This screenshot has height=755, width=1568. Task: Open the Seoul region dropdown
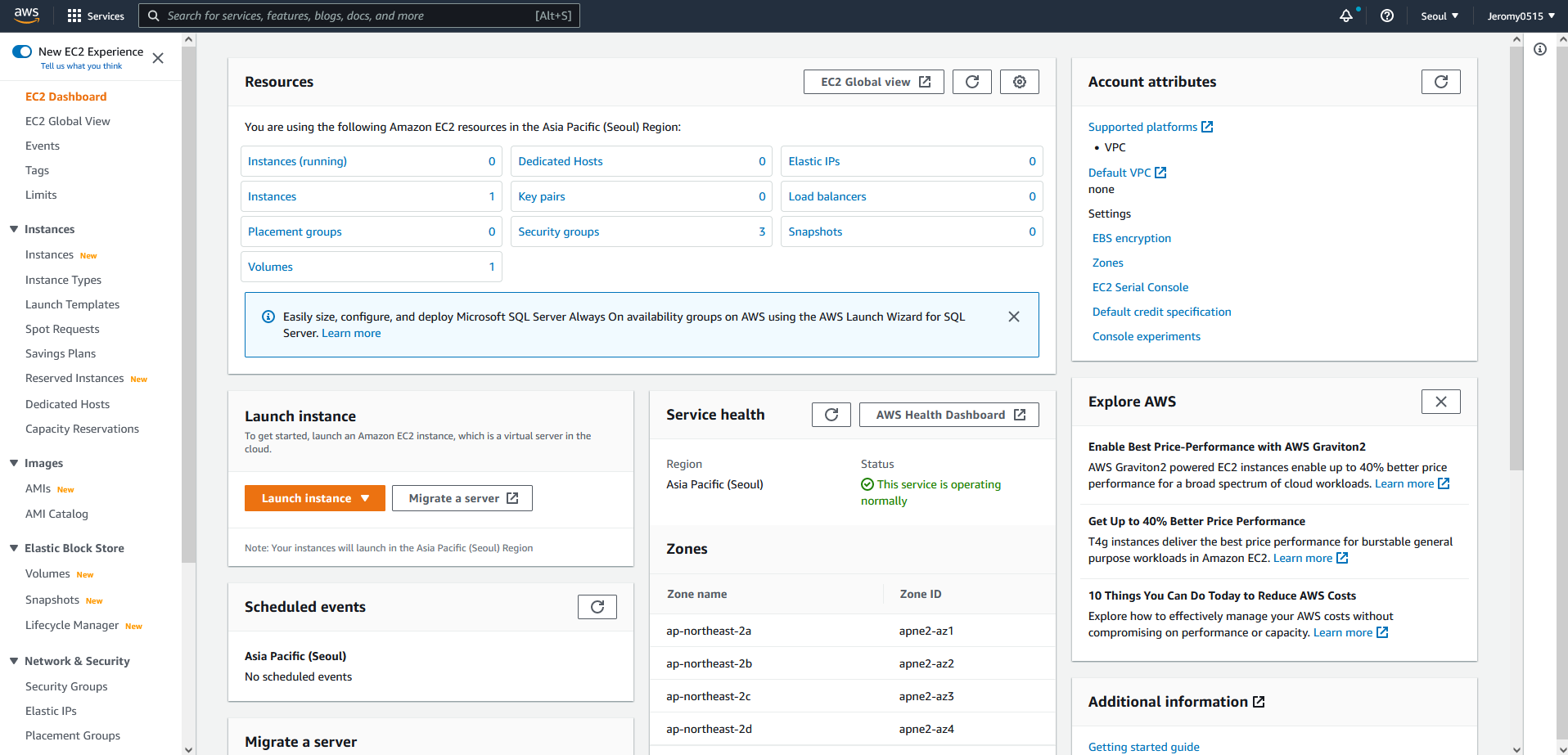coord(1440,16)
